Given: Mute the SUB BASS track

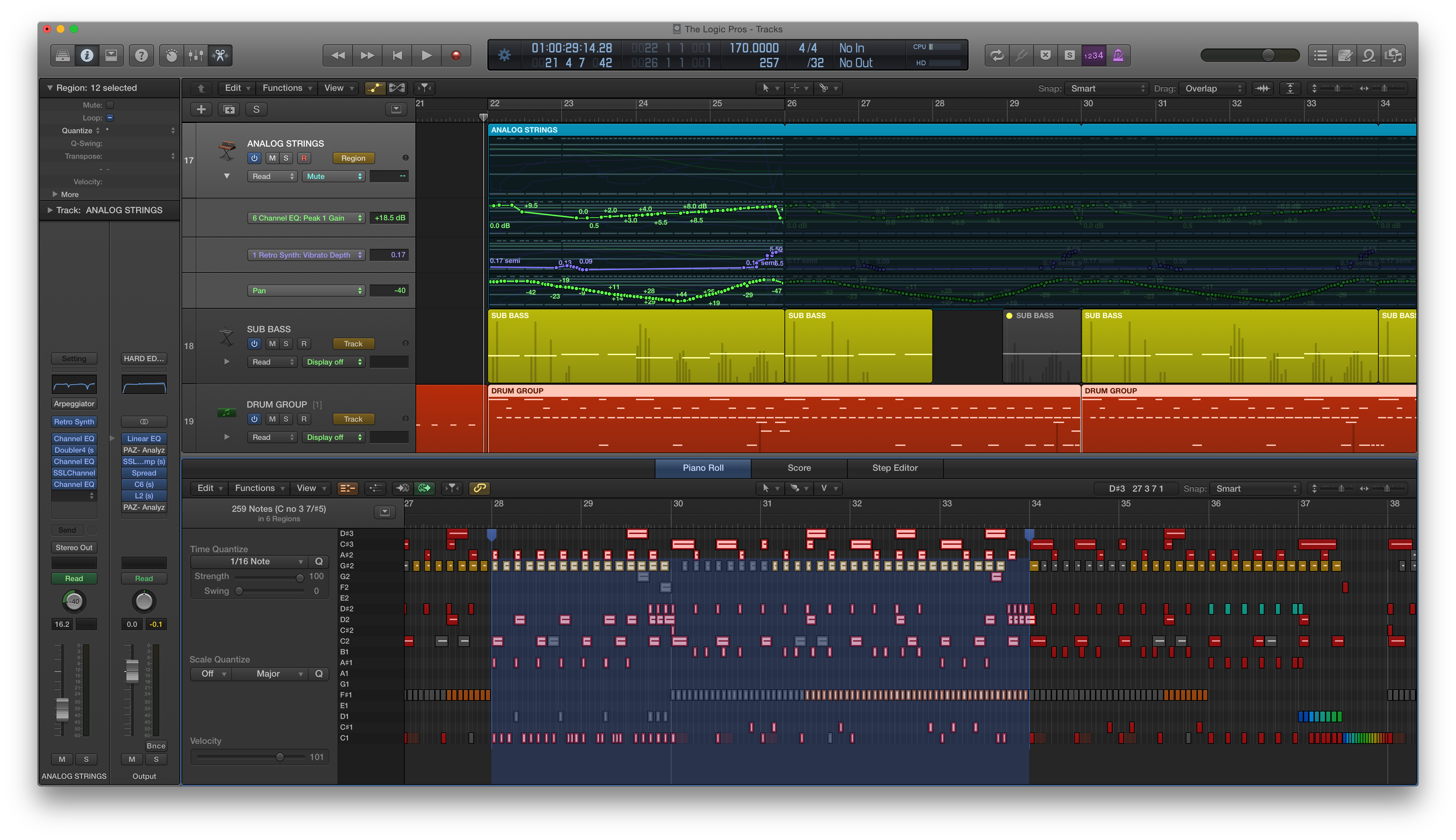Looking at the screenshot, I should [272, 343].
